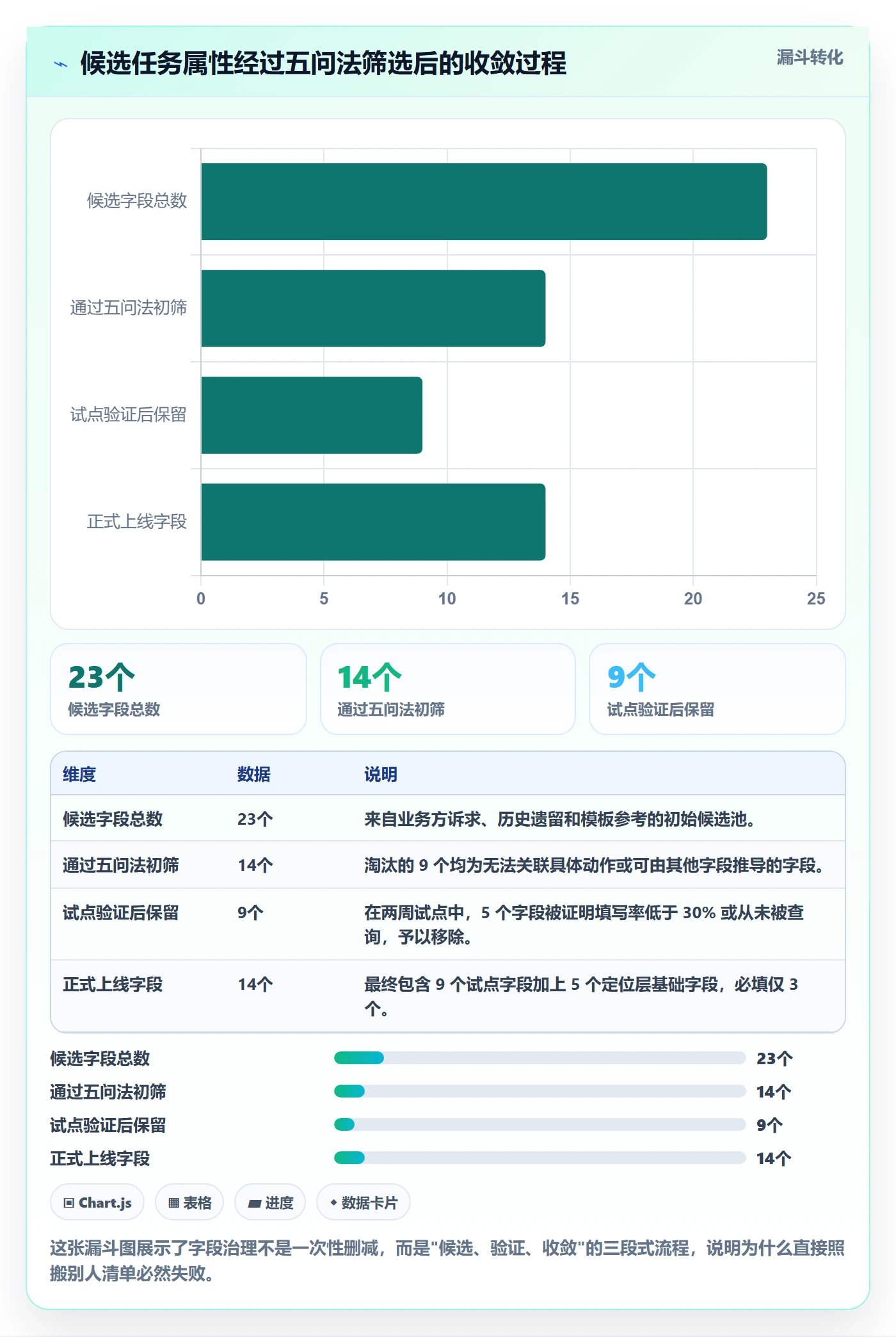This screenshot has height=1337, width=896.
Task: Click the 正式上线字段 chart bar
Action: (373, 522)
